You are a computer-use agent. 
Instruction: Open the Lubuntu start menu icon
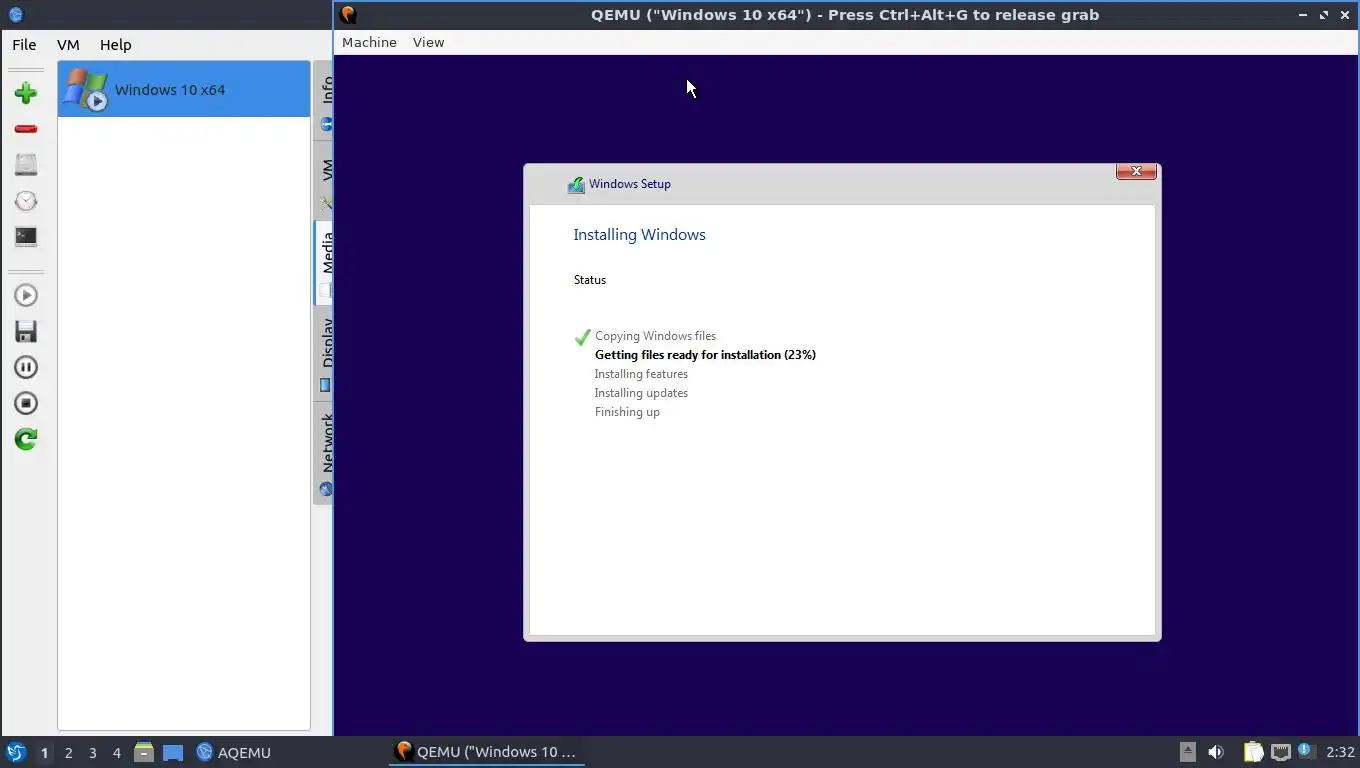tap(15, 752)
